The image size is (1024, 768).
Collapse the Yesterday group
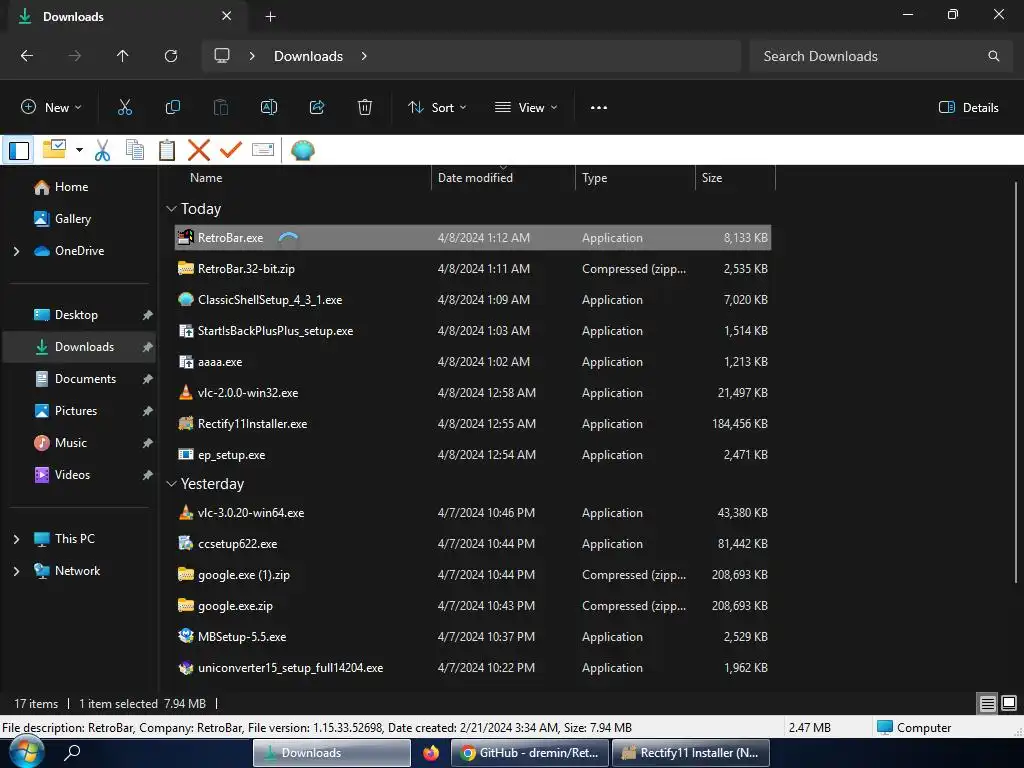pos(171,484)
